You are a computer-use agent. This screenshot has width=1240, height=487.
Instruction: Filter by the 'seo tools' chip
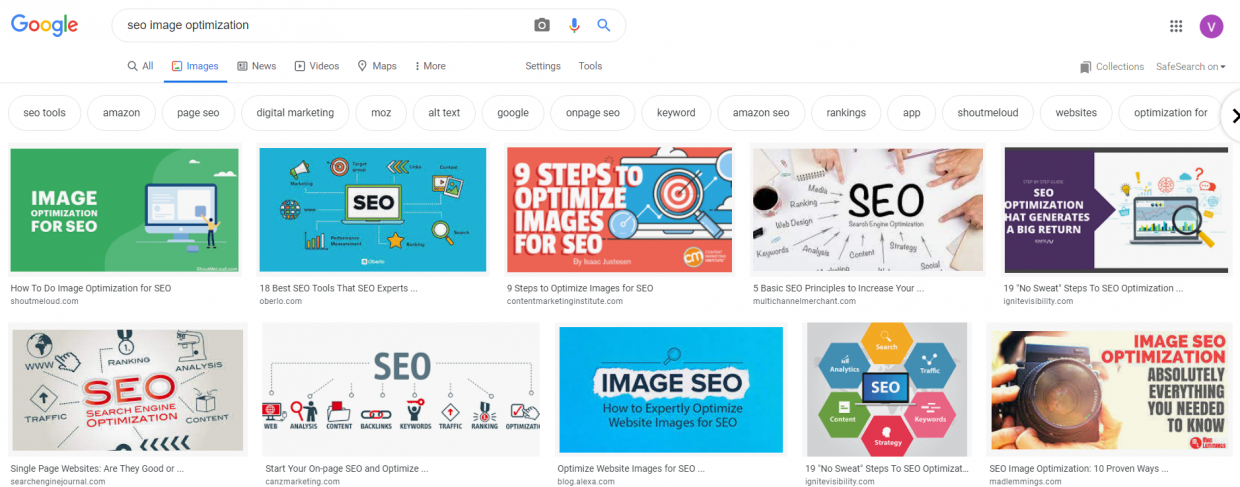pos(45,113)
